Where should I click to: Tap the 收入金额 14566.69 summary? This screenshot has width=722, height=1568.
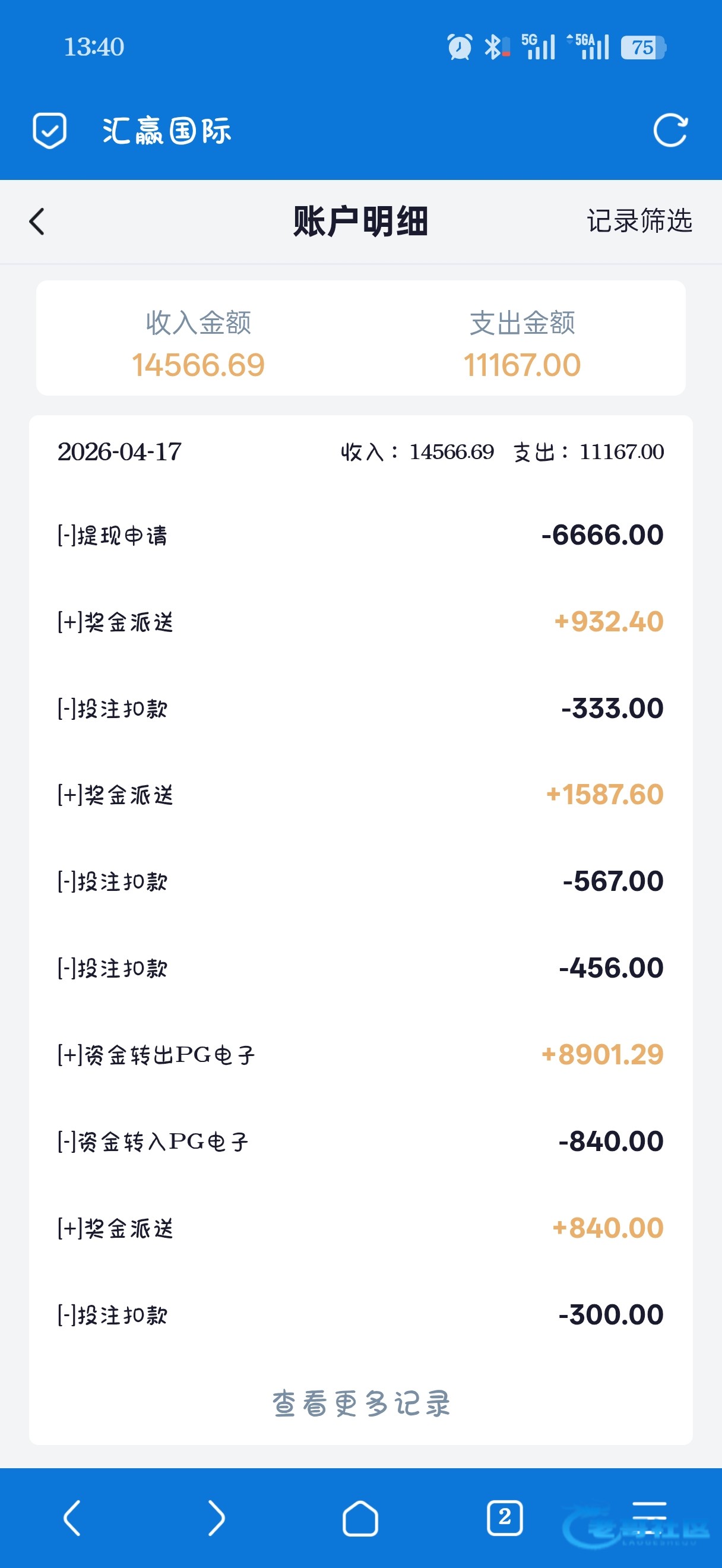click(198, 344)
